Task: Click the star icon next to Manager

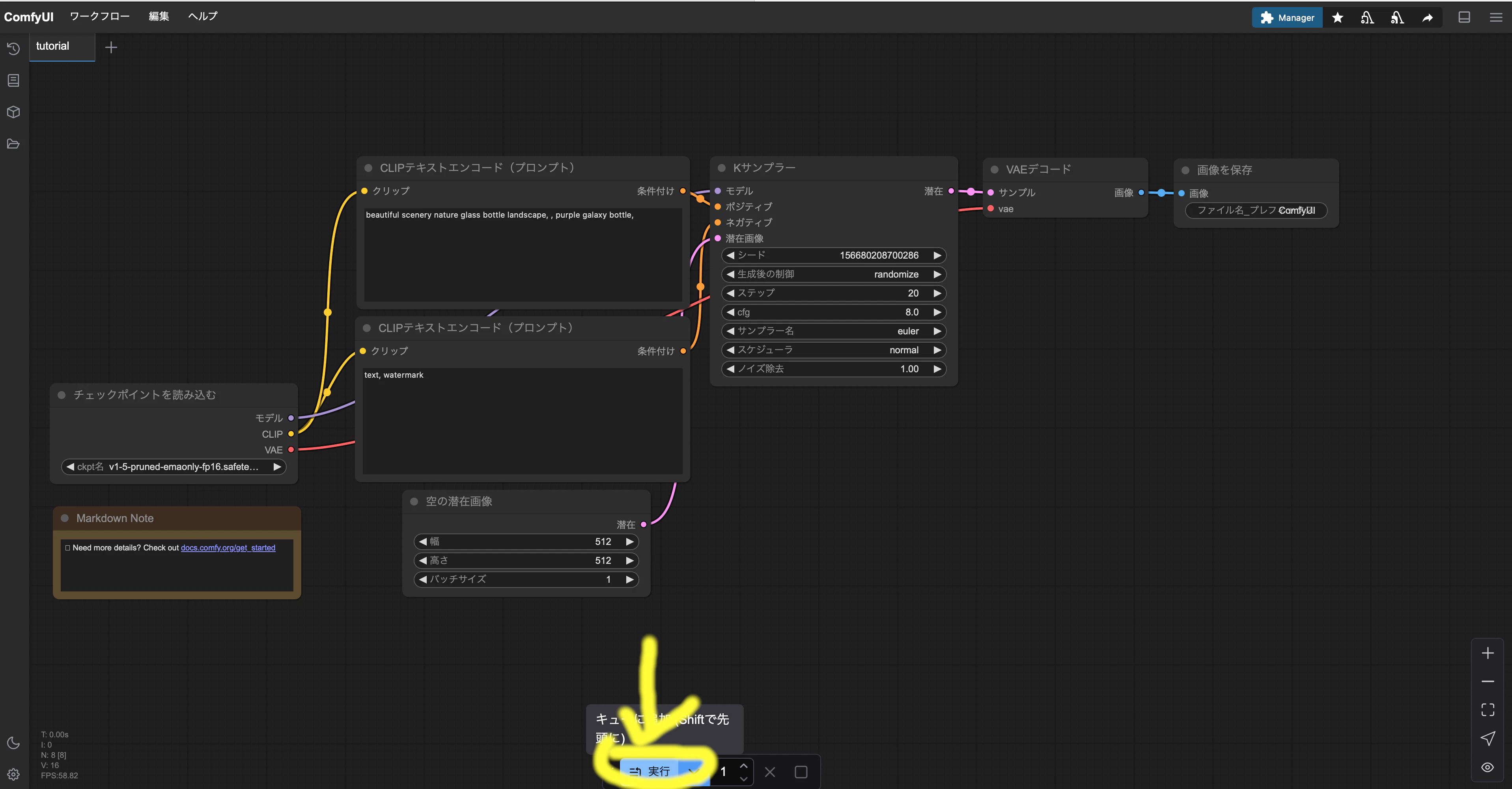Action: click(1338, 18)
